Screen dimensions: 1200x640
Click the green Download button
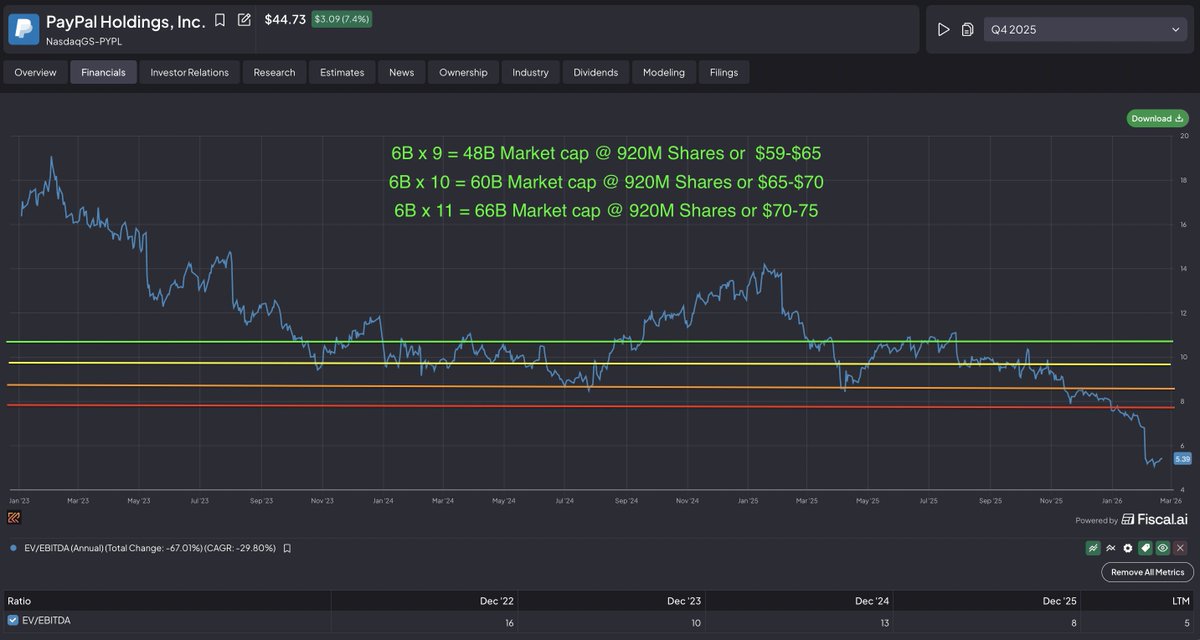tap(1157, 118)
